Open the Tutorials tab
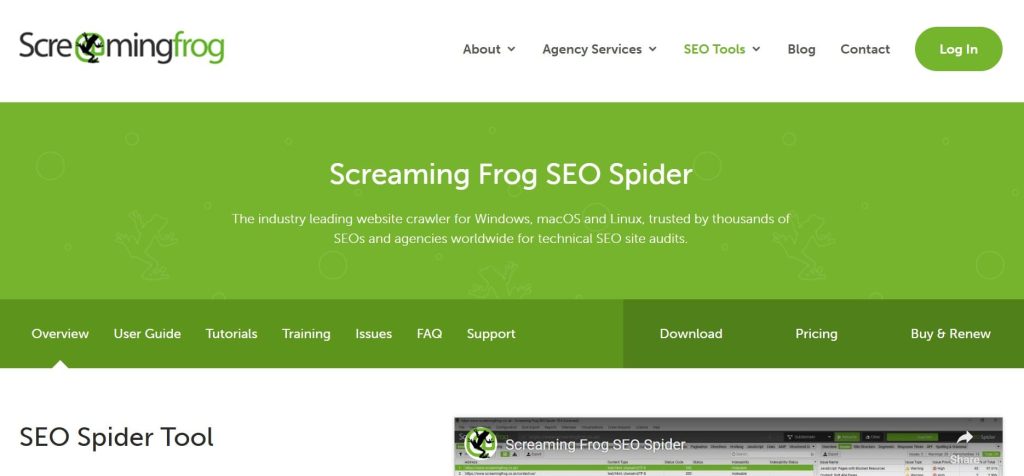1024x476 pixels. click(x=231, y=334)
